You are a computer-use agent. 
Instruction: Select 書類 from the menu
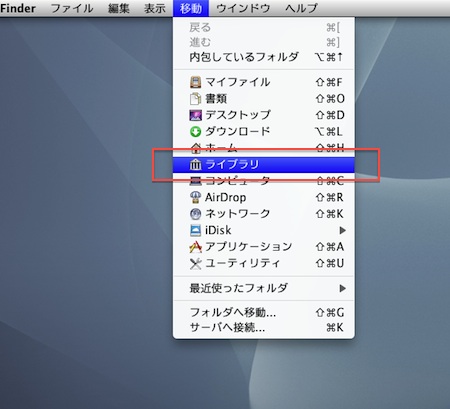[x=264, y=99]
